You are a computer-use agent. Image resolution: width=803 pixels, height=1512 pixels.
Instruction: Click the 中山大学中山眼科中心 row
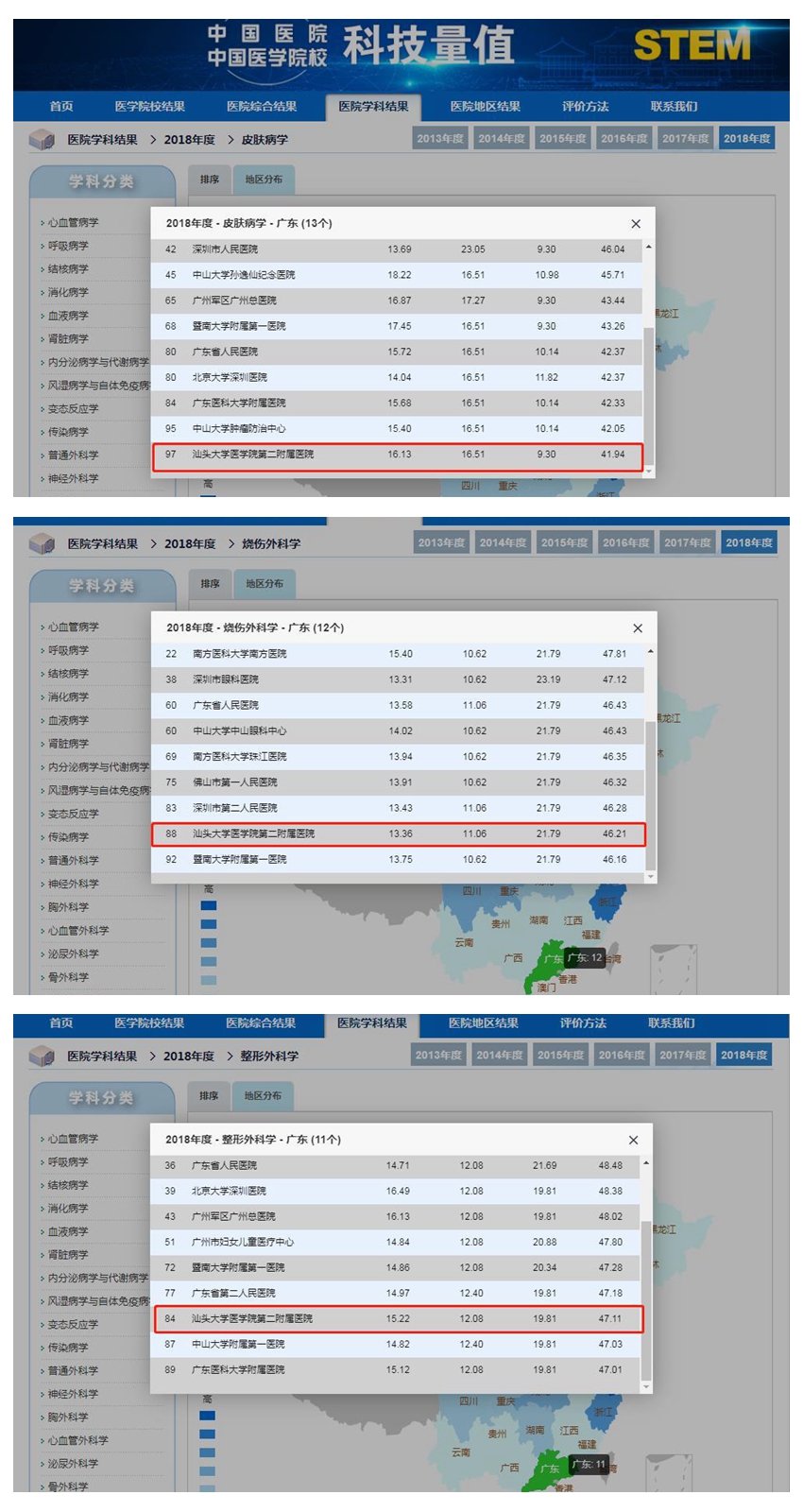[x=398, y=731]
